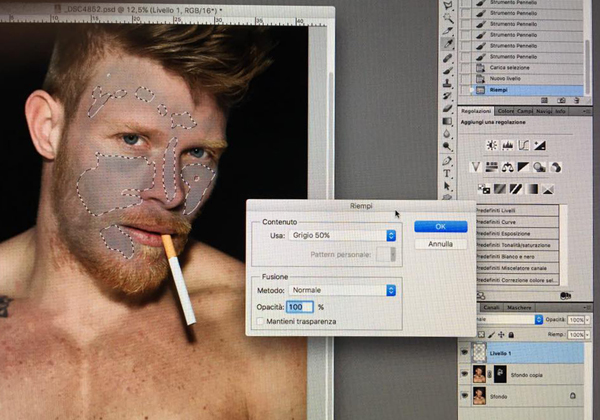Open the layer blend mode dropdown
This screenshot has width=600, height=420.
(510, 319)
